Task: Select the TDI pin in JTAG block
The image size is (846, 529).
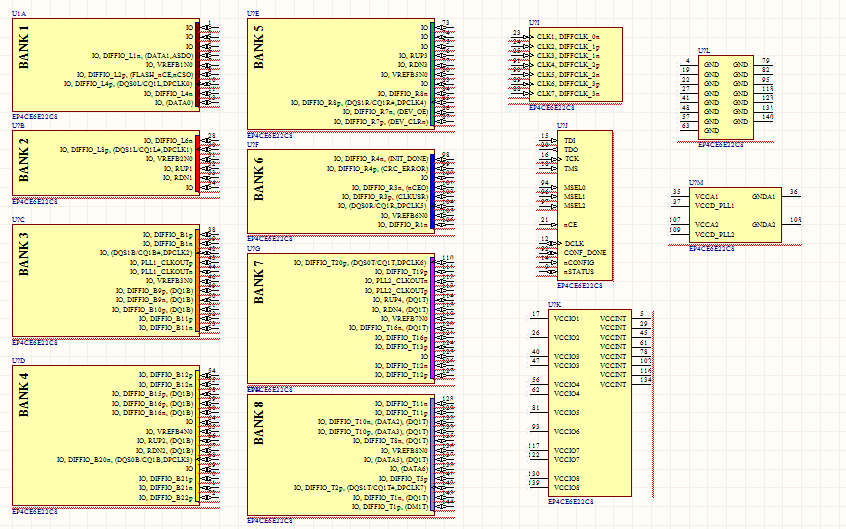Action: [x=570, y=141]
